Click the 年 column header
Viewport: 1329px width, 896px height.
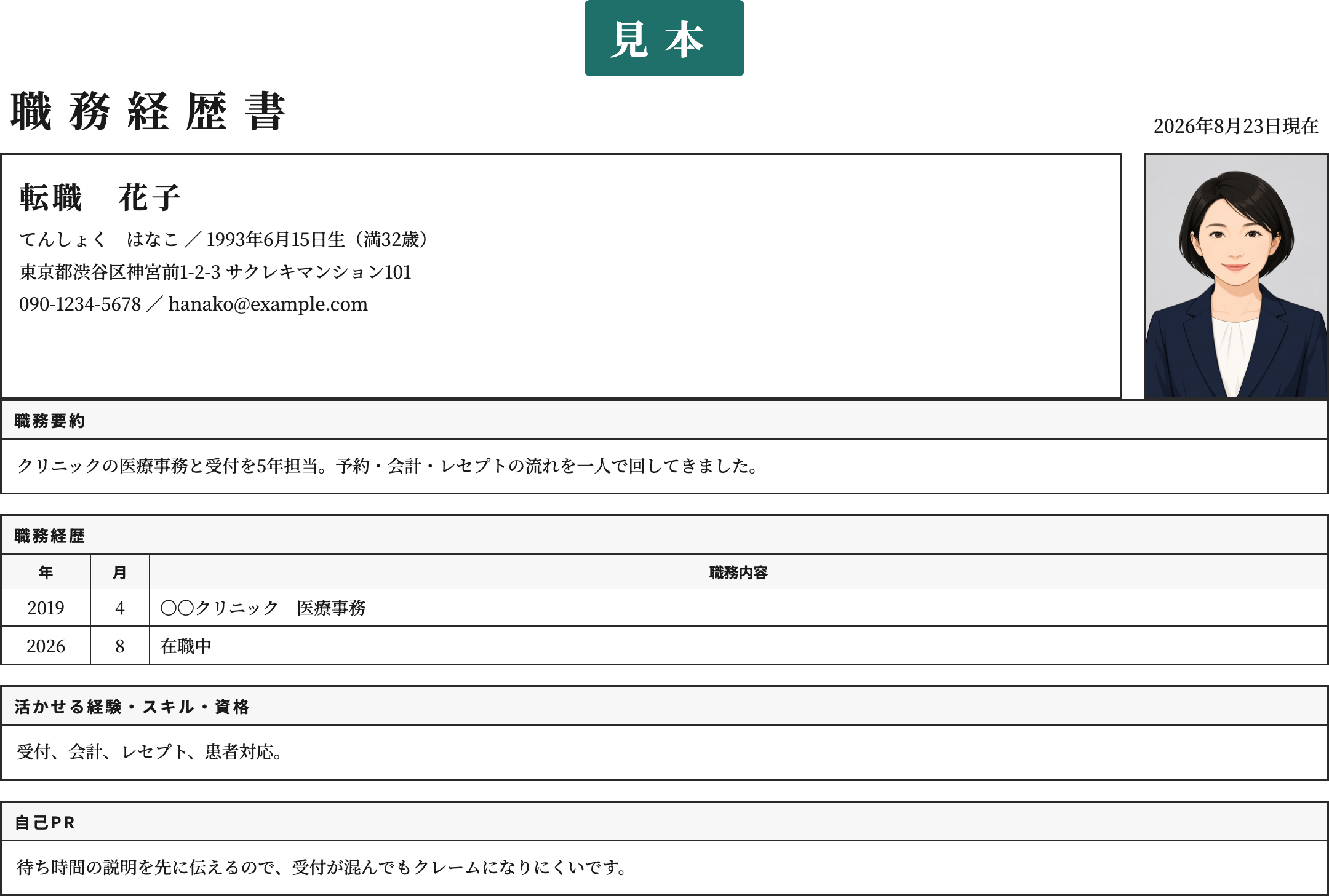click(x=46, y=573)
